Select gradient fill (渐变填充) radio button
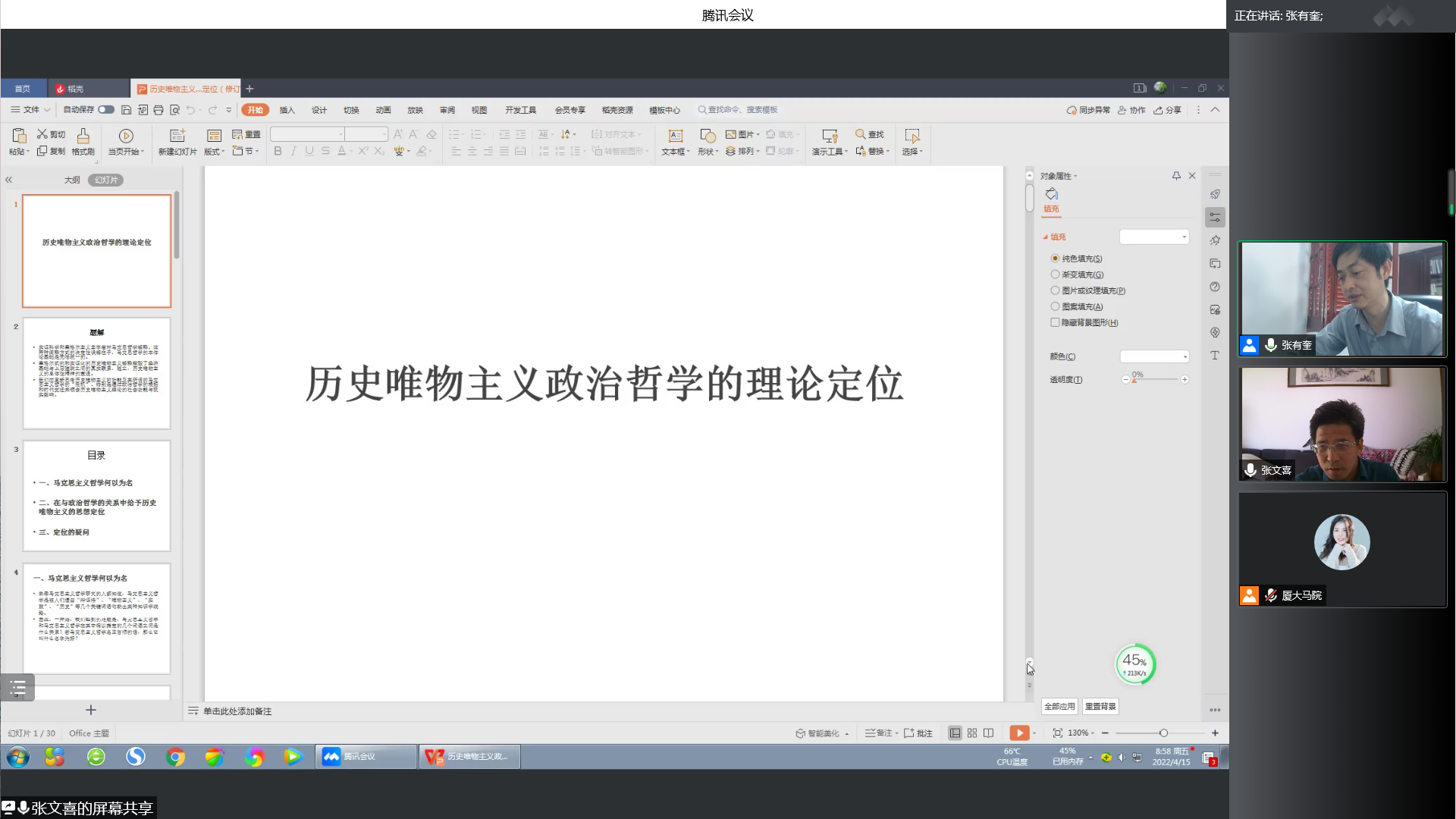 pos(1055,275)
